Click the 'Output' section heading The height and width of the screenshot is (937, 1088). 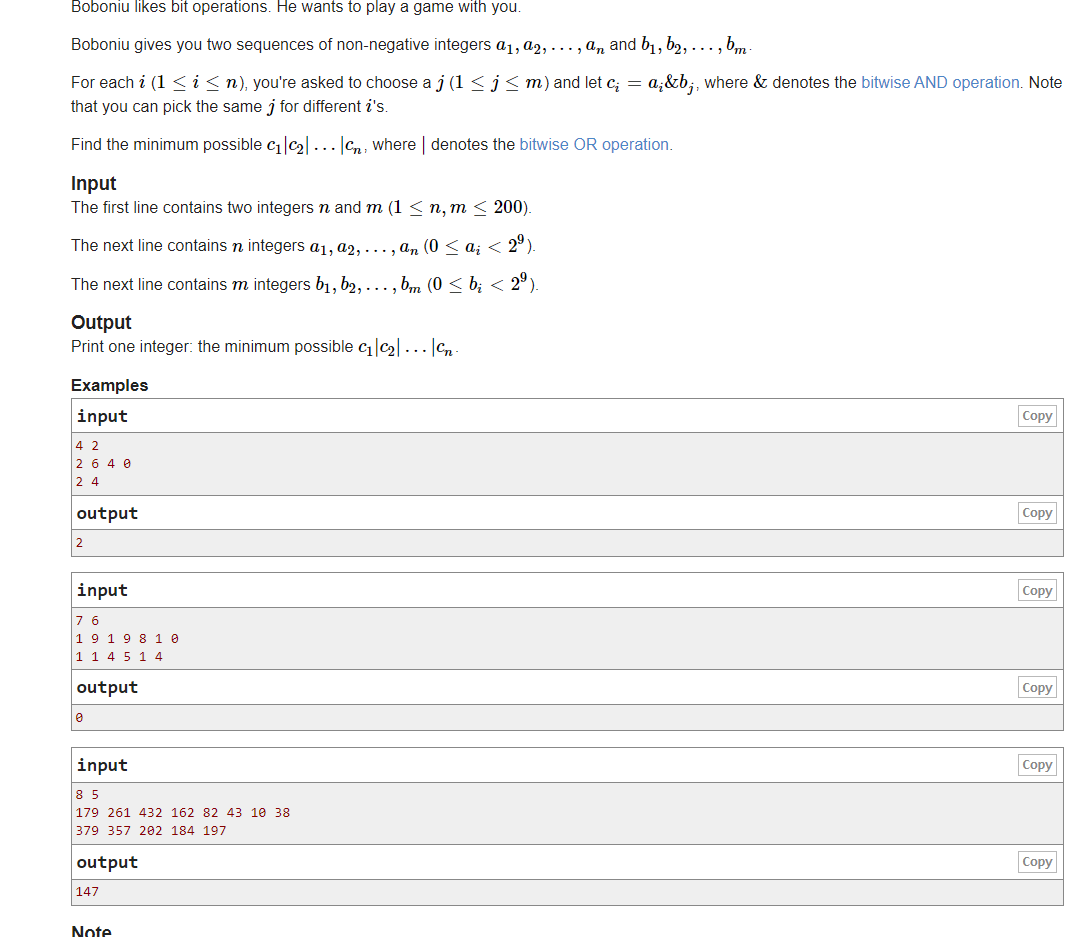click(101, 322)
